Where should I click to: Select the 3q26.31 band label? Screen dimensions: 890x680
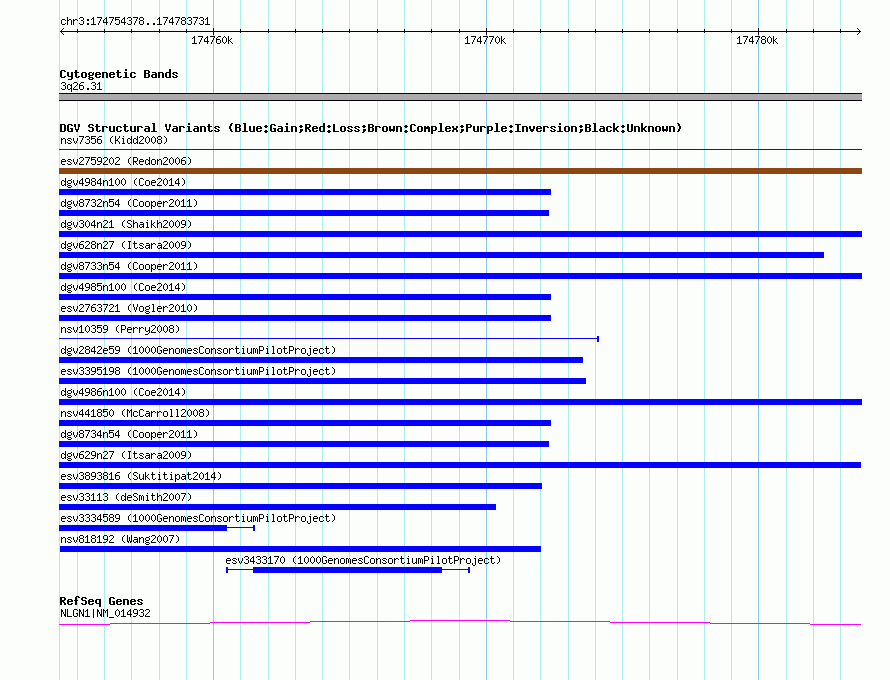(x=81, y=86)
